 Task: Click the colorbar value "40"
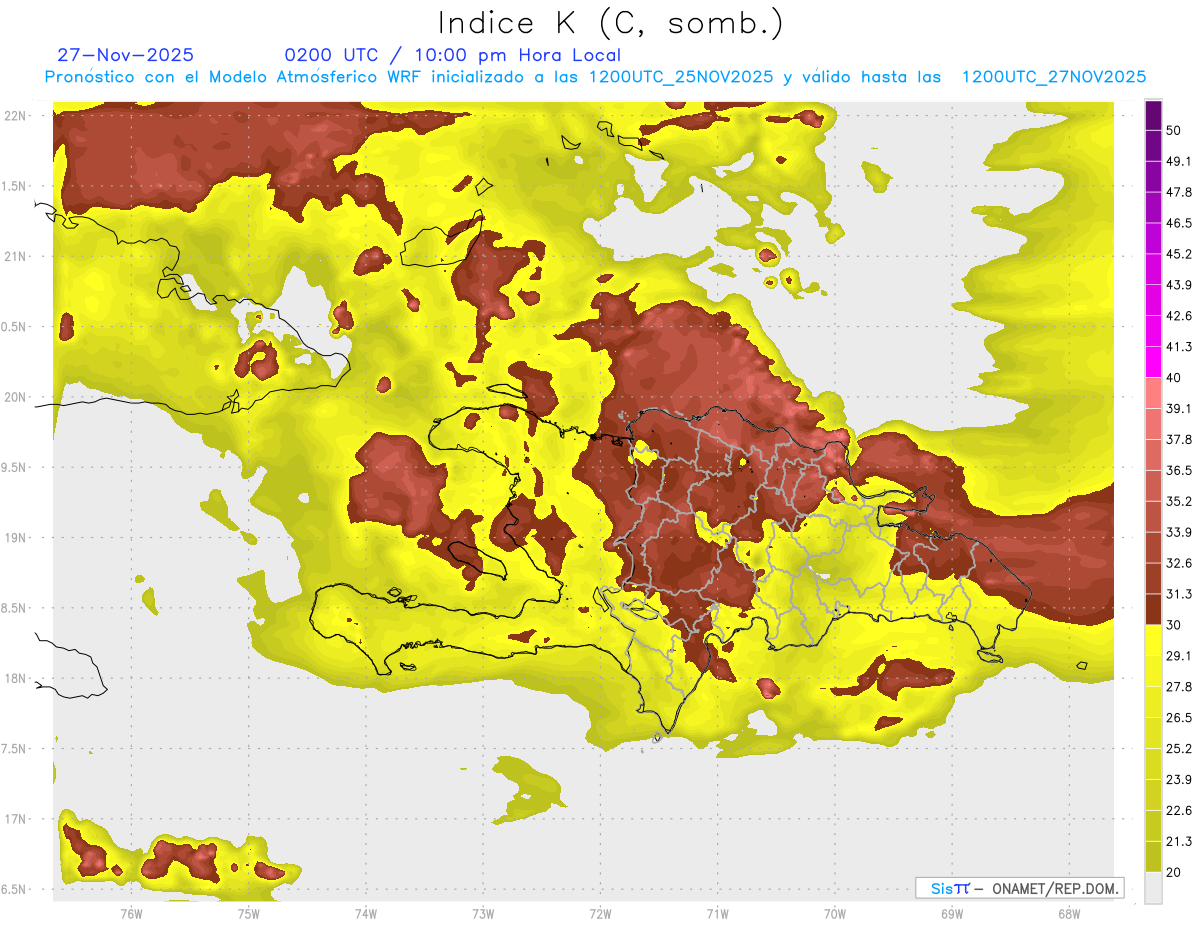click(x=1173, y=378)
